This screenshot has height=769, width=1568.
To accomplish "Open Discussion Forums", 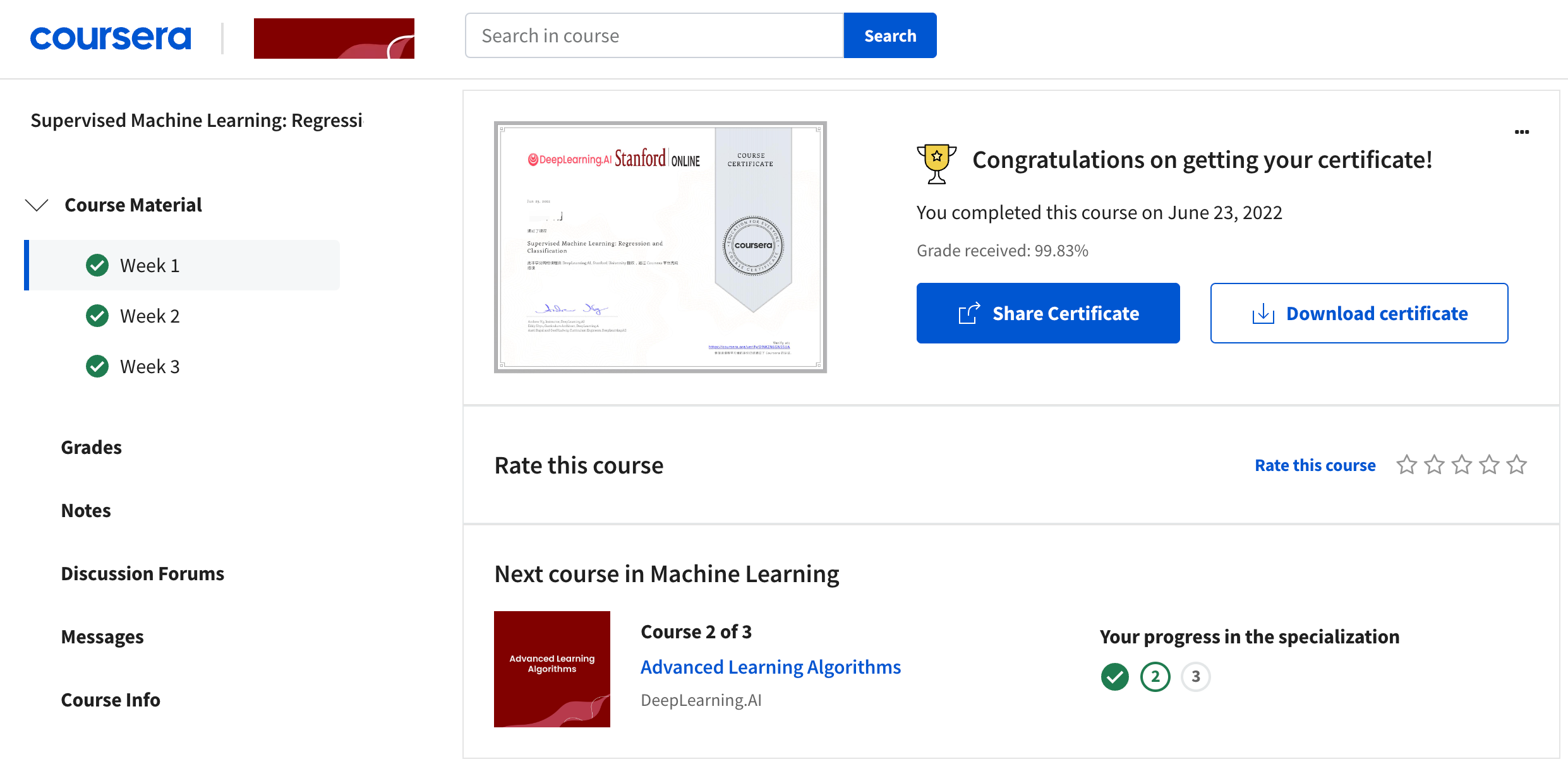I will (142, 573).
